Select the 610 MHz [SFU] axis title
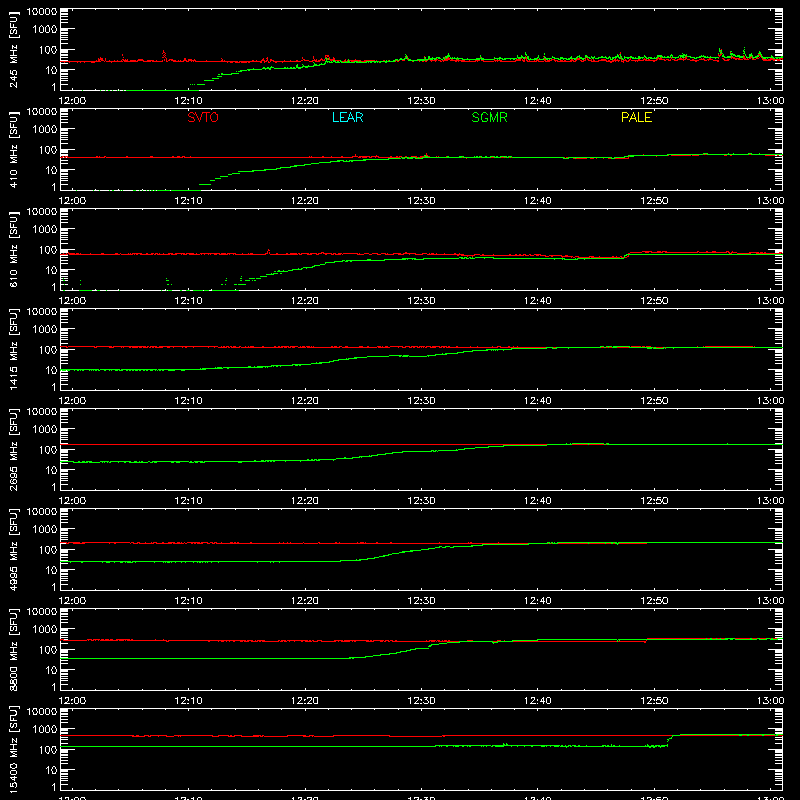The width and height of the screenshot is (800, 800). pyautogui.click(x=14, y=249)
